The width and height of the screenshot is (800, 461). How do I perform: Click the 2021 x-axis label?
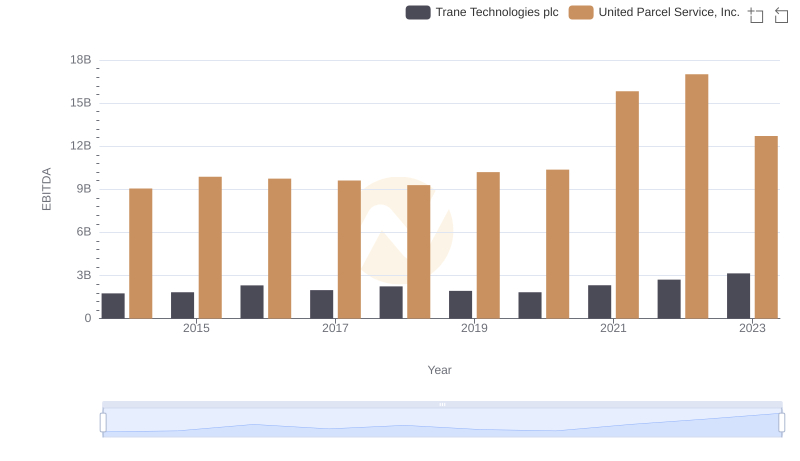point(613,328)
